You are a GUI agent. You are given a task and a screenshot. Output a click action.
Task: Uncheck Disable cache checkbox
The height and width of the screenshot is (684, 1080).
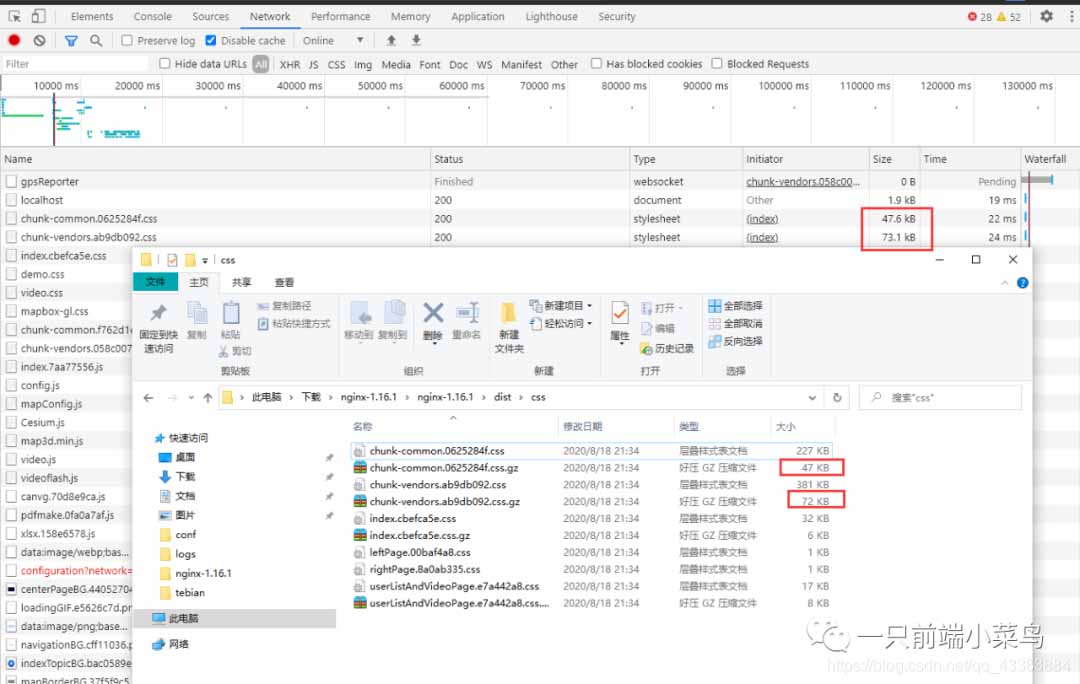click(211, 41)
